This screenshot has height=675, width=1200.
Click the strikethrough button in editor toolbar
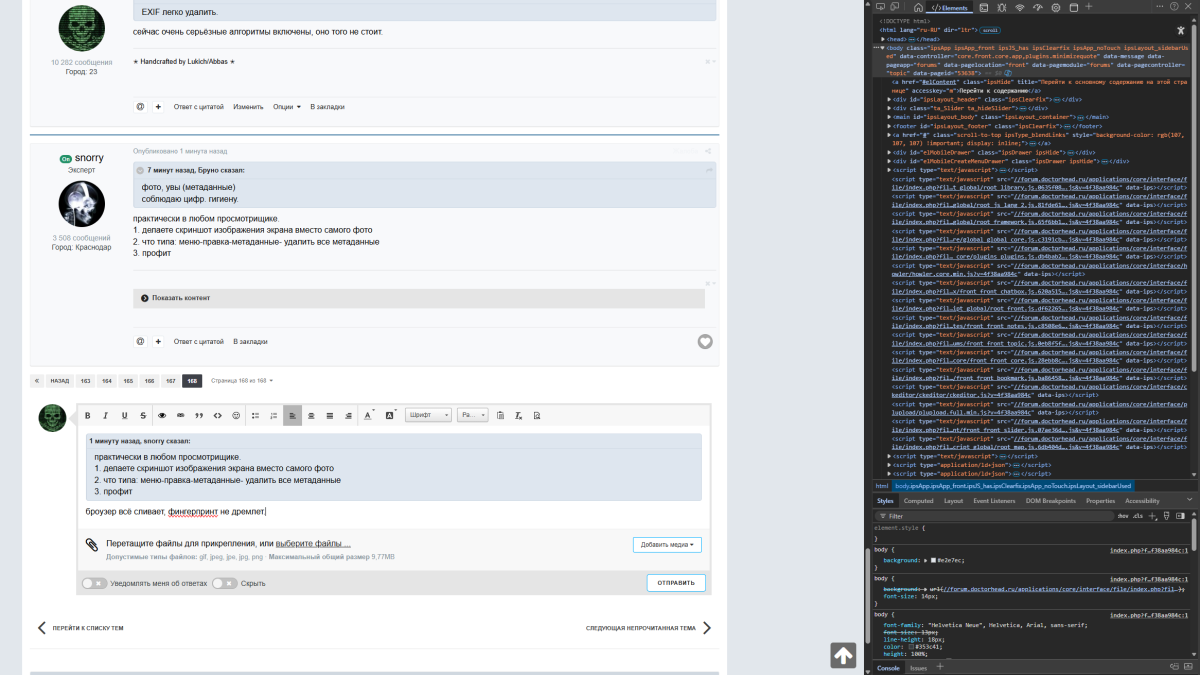coord(143,415)
